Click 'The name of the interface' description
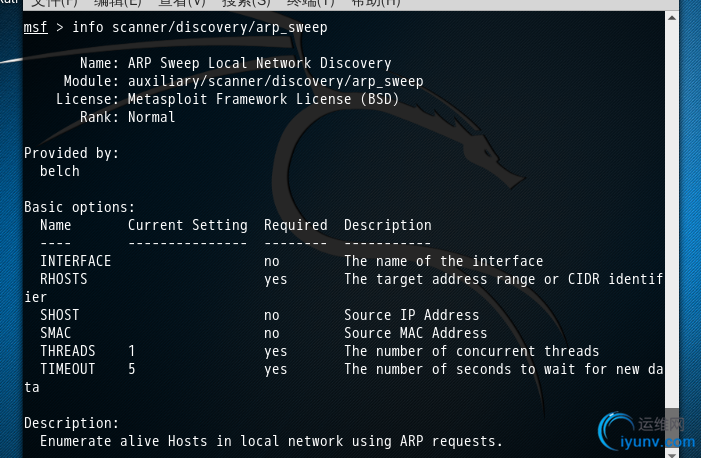The image size is (701, 458). (x=443, y=261)
